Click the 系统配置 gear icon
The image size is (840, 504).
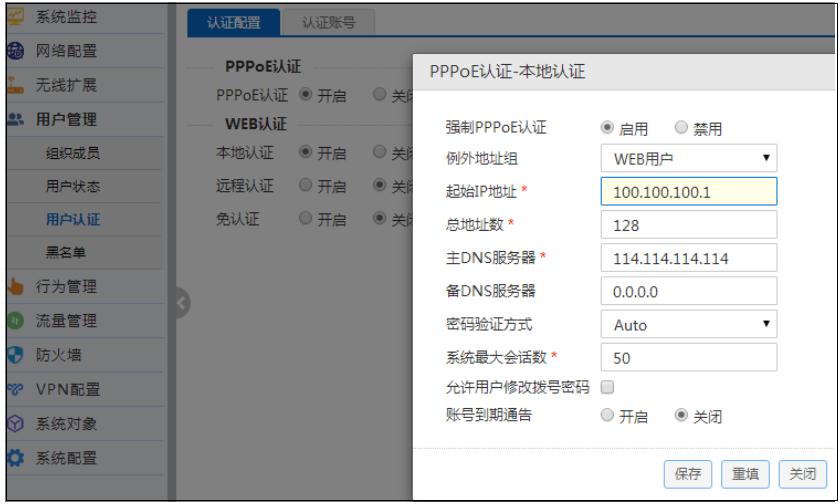[x=15, y=458]
